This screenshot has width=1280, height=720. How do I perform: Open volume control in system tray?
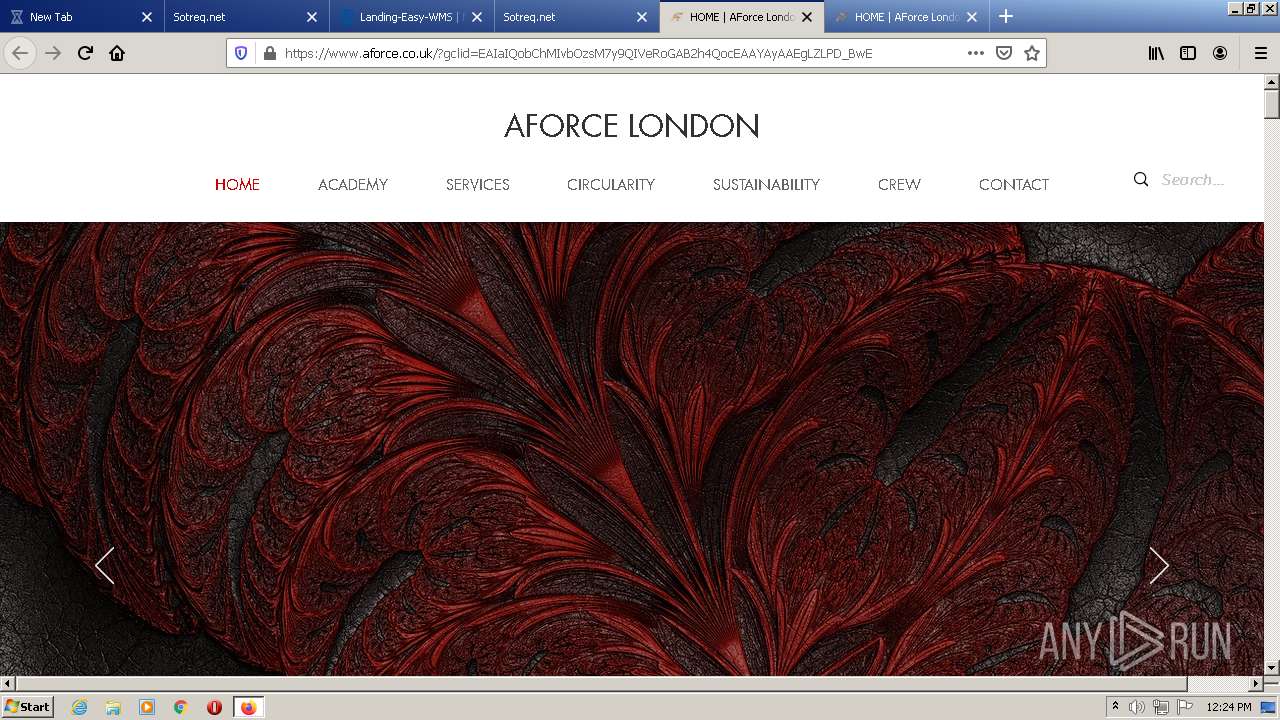pos(1137,707)
